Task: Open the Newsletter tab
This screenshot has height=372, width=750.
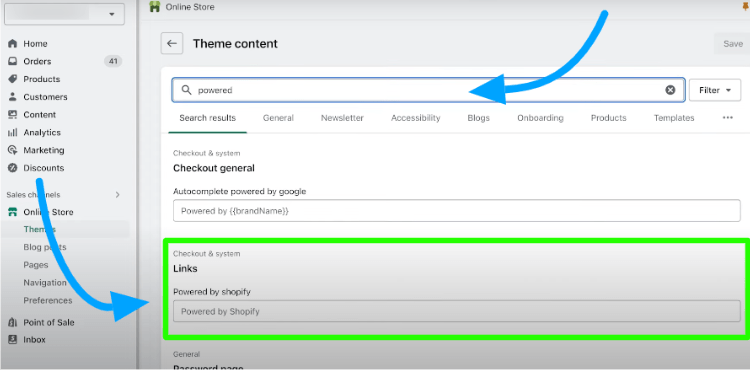Action: point(342,118)
